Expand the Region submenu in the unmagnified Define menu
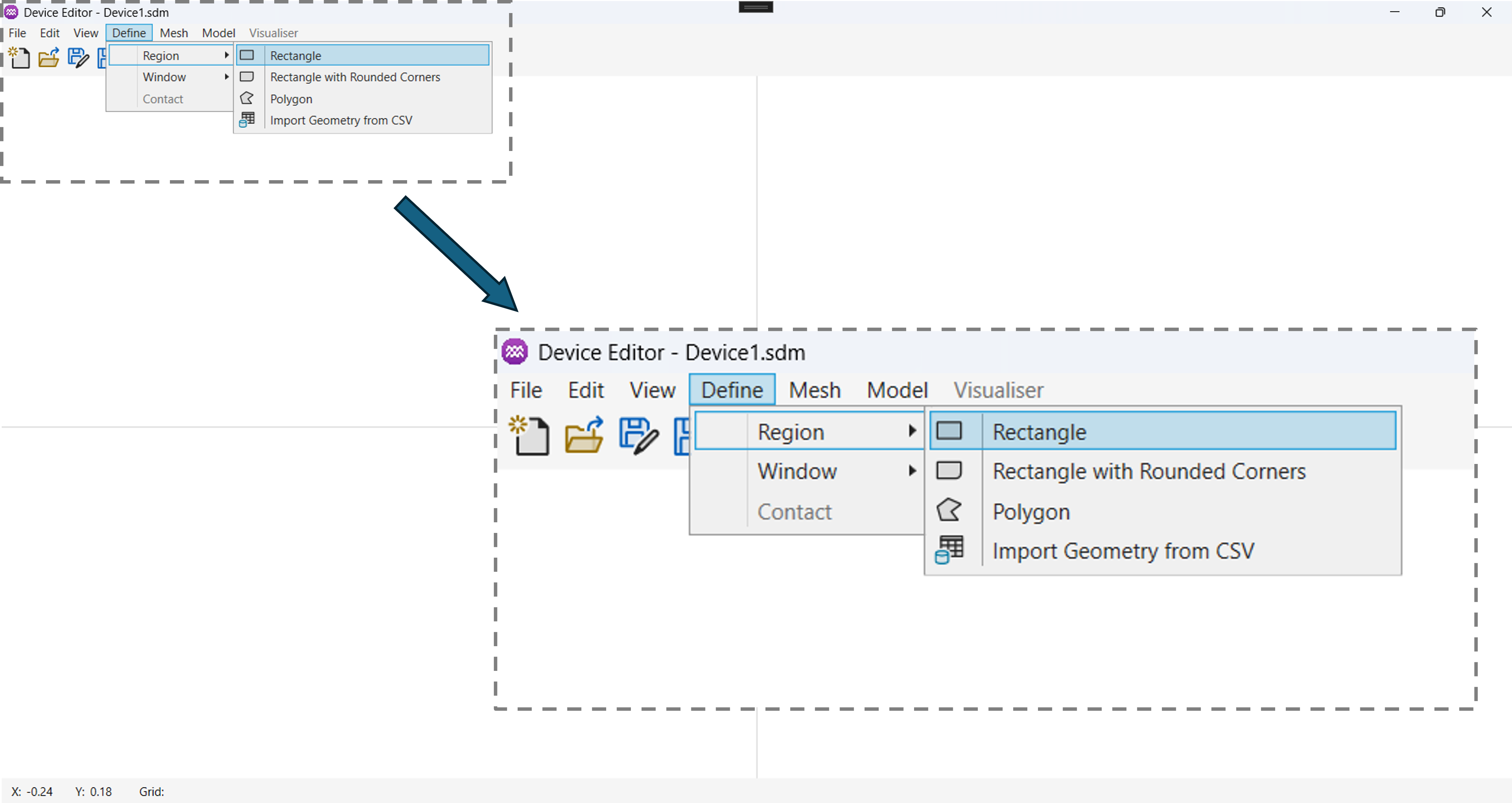Image resolution: width=1512 pixels, height=803 pixels. click(x=170, y=55)
